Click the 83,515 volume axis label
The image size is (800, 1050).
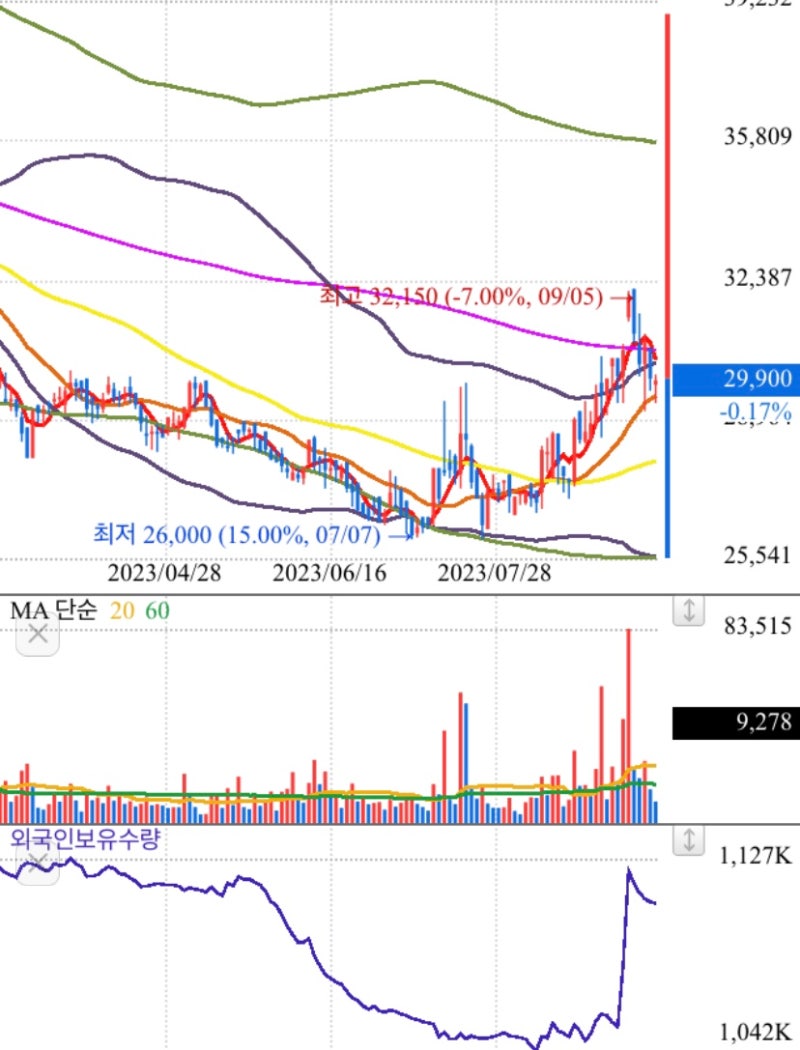757,626
